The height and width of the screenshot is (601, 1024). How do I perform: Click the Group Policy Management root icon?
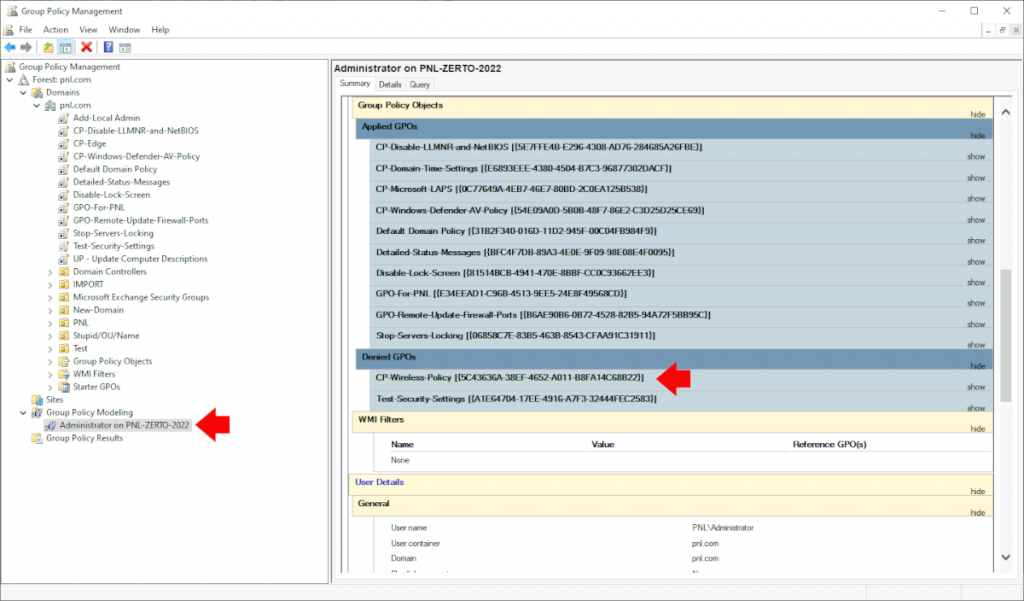click(10, 66)
